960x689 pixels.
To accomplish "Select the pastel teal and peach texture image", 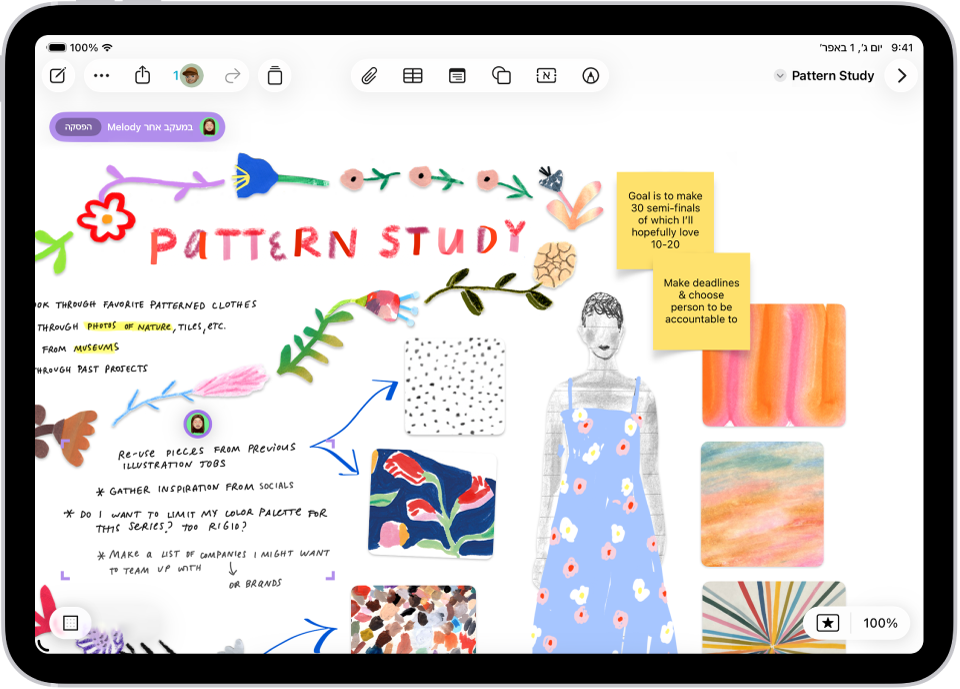I will tap(762, 504).
